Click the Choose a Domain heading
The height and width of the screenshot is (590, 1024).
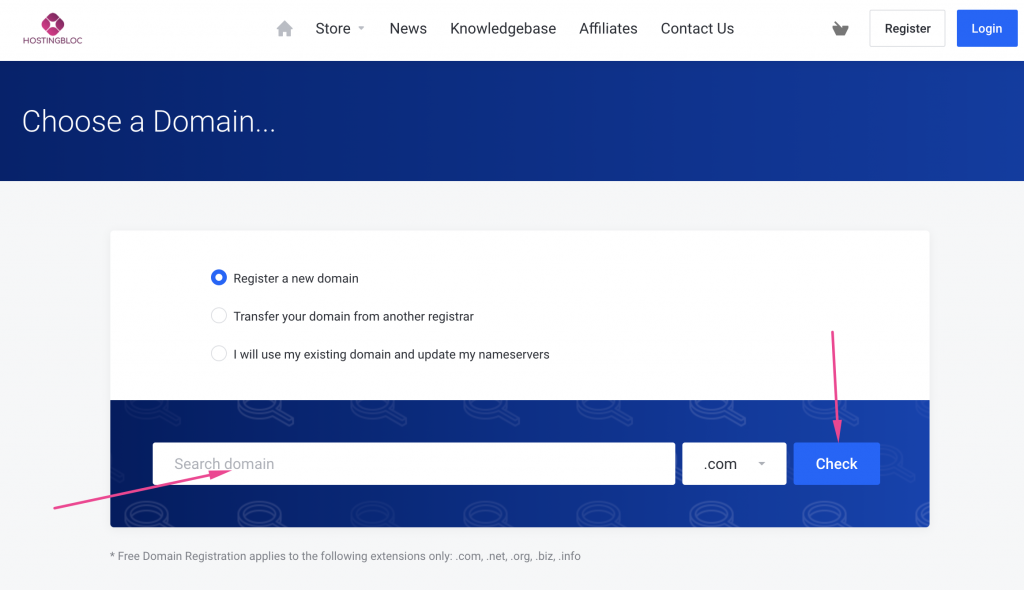(149, 122)
